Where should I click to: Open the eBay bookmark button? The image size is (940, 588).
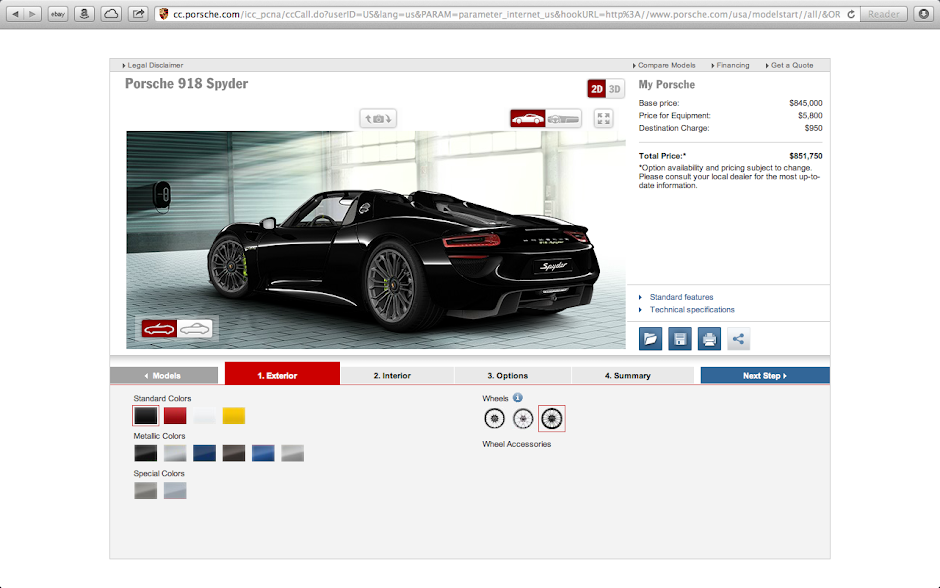click(58, 14)
